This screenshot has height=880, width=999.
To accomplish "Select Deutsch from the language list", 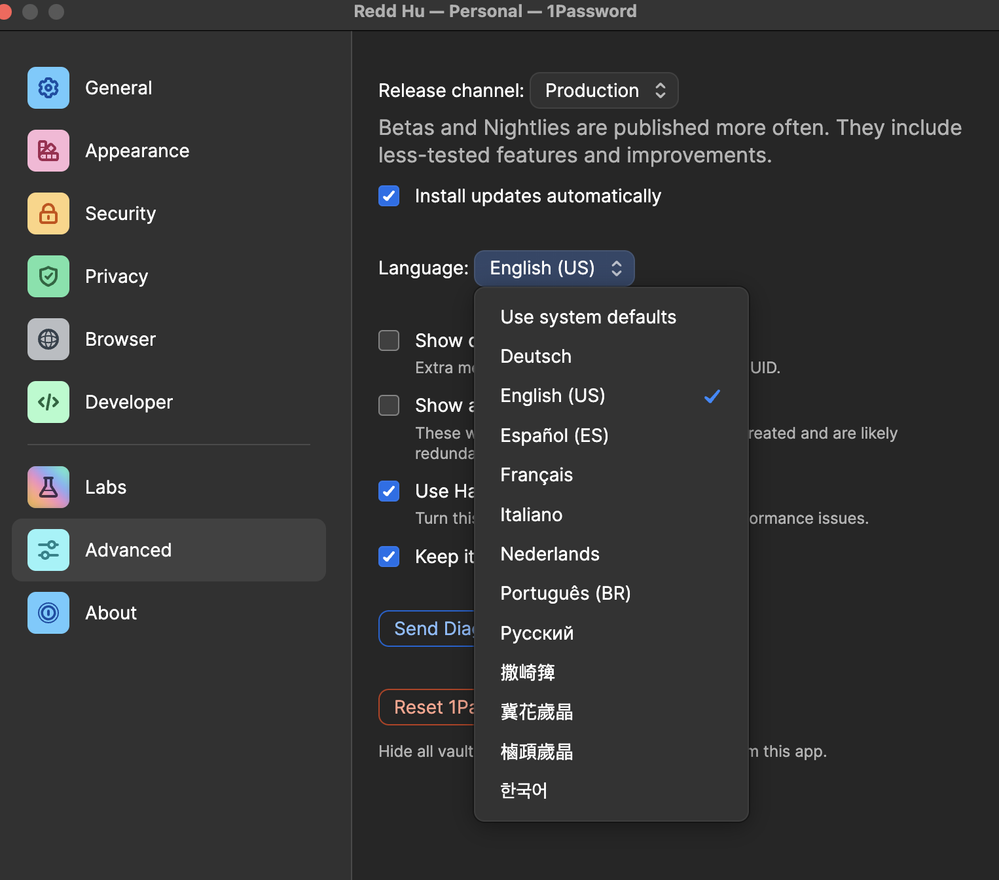I will click(x=612, y=356).
